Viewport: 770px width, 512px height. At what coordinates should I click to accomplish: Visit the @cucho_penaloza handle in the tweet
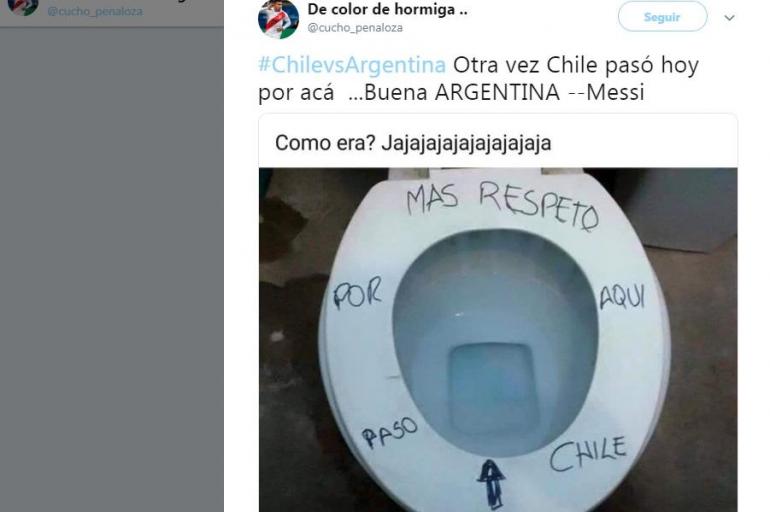click(355, 28)
